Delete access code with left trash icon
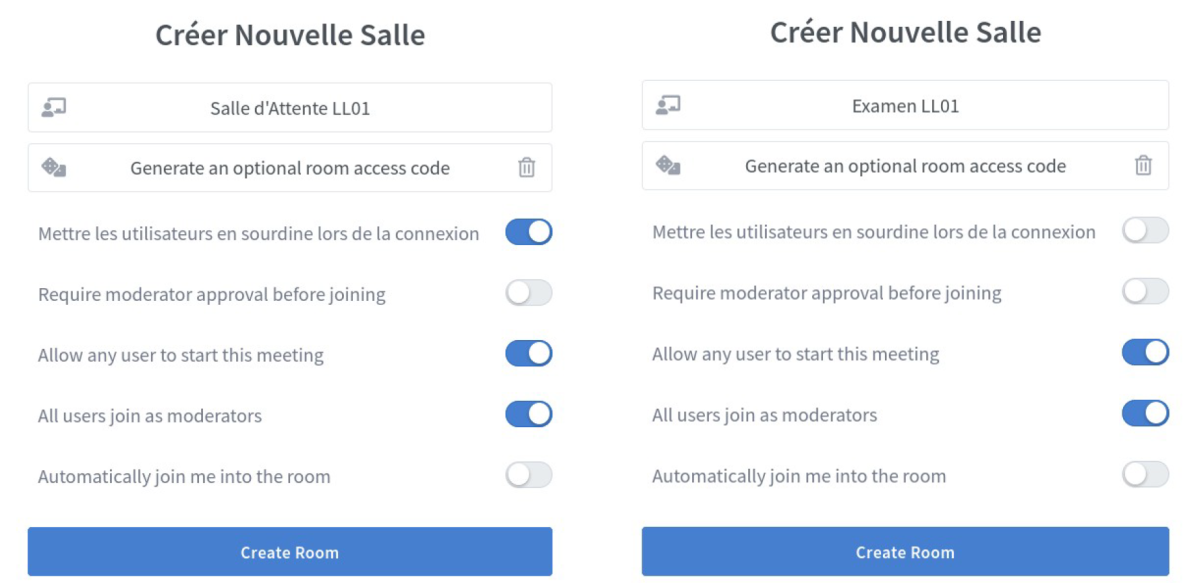 [x=527, y=168]
